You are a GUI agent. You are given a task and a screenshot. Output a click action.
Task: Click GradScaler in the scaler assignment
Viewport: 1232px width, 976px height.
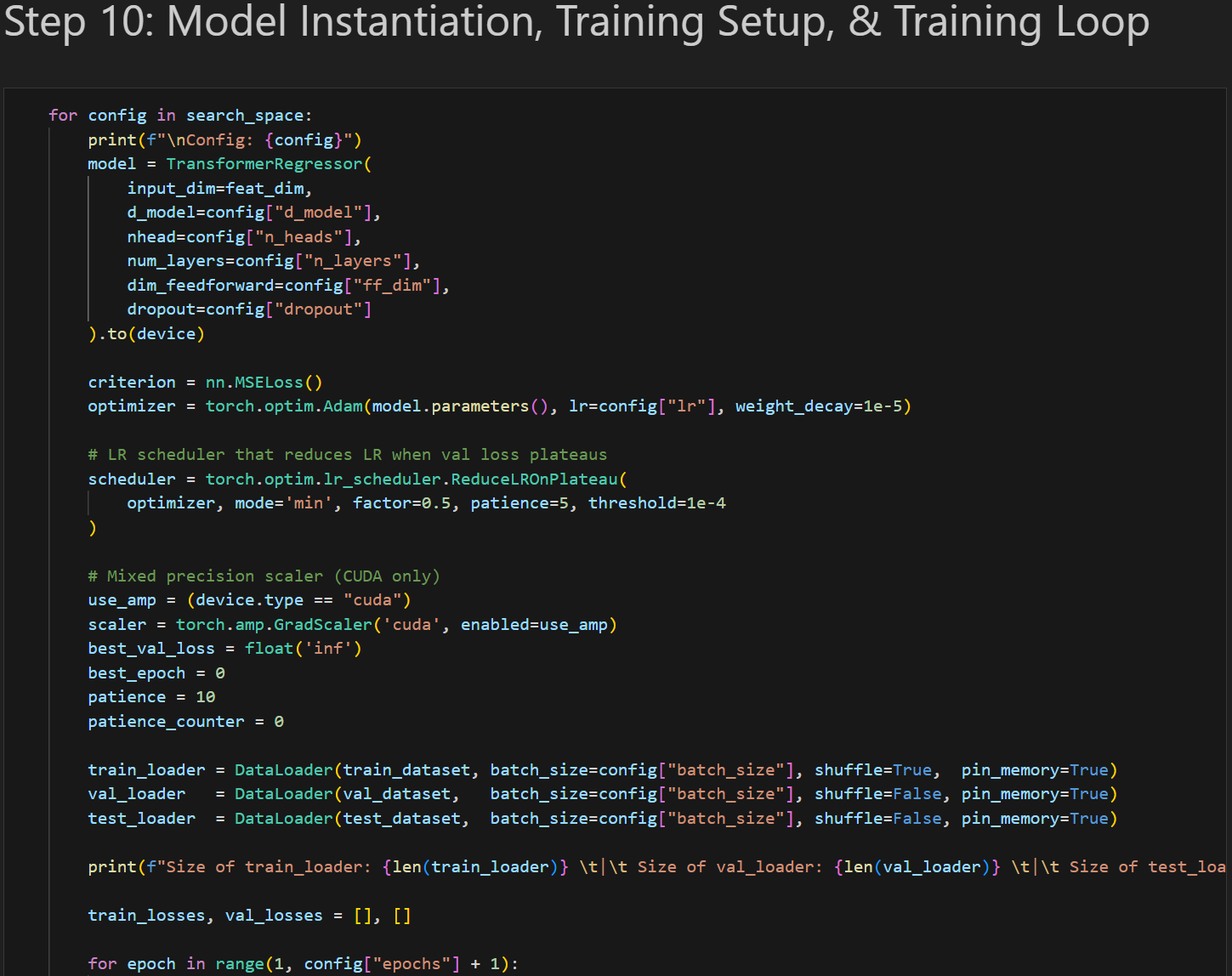[322, 625]
